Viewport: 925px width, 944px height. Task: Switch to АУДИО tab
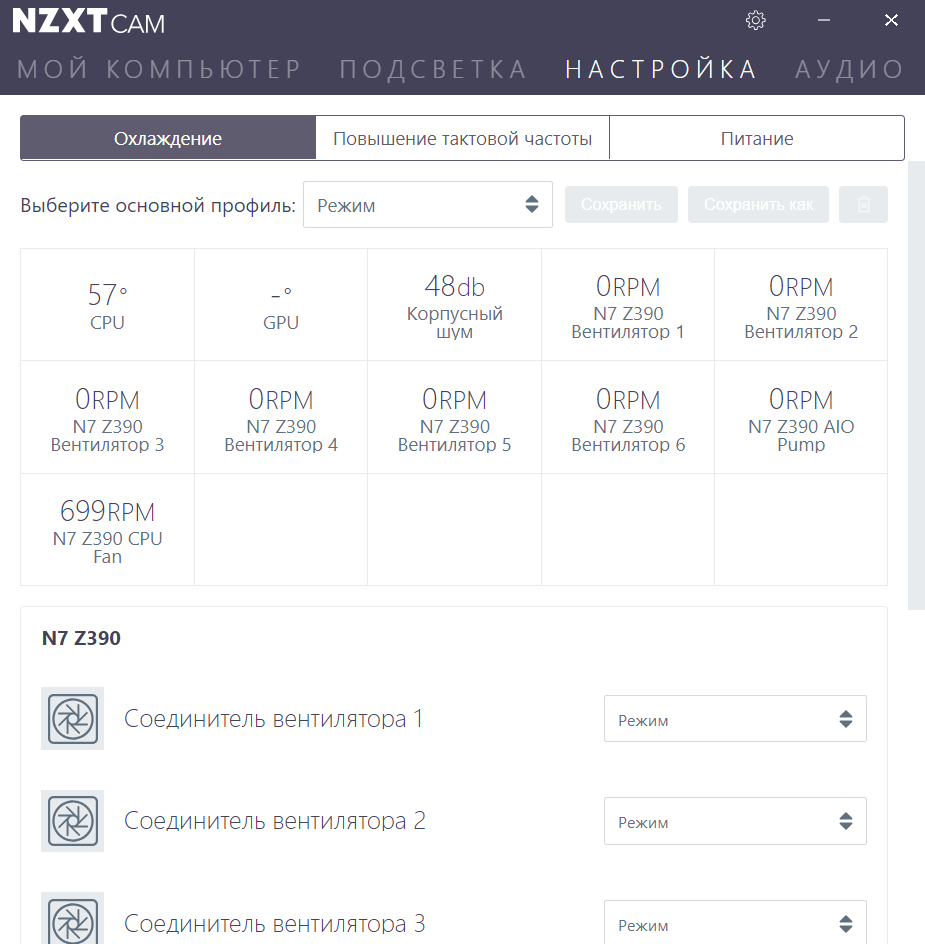pos(850,69)
